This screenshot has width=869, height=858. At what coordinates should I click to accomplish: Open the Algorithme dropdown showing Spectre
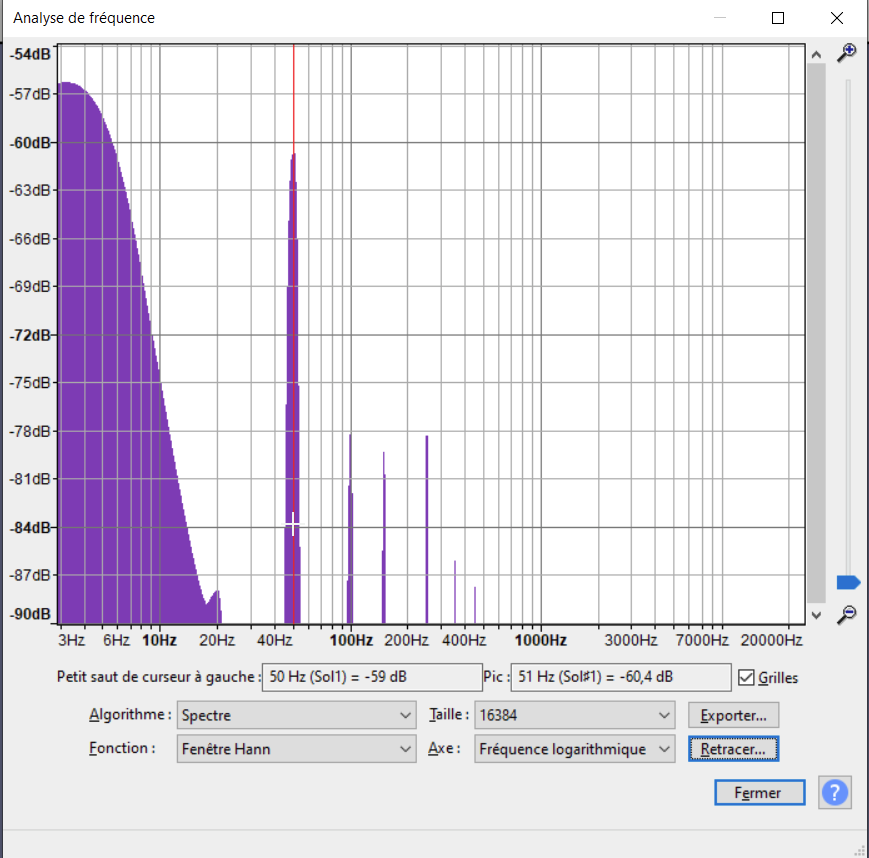[296, 715]
